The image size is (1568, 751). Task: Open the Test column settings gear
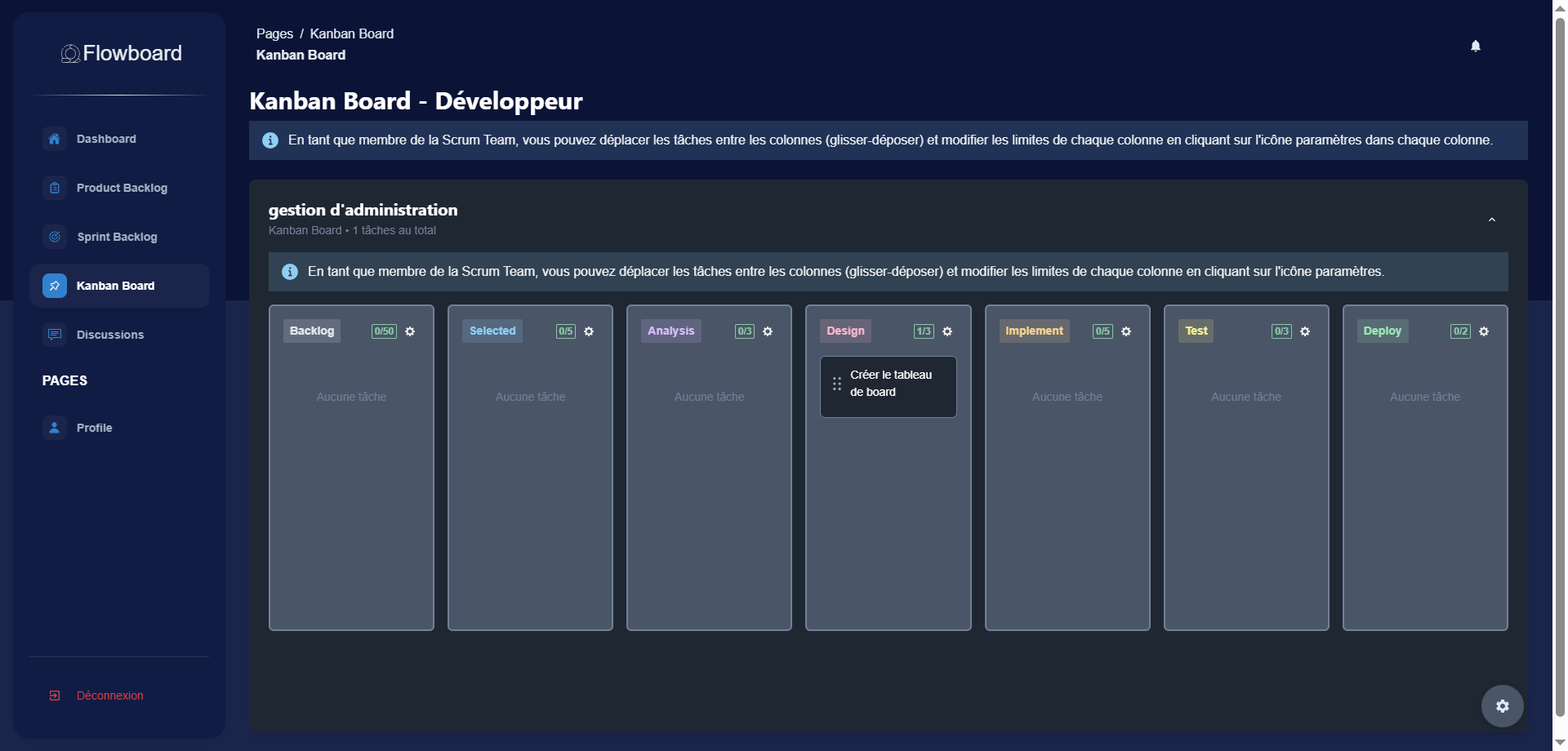[1305, 331]
